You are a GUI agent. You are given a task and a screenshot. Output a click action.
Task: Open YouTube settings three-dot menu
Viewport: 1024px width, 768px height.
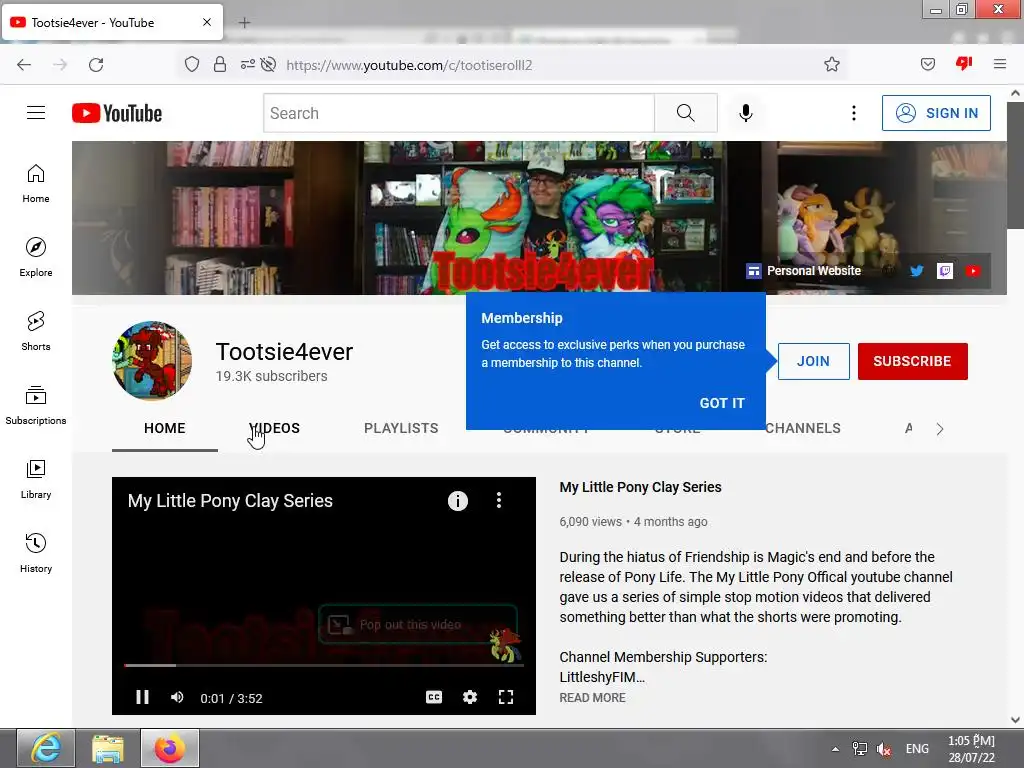854,113
